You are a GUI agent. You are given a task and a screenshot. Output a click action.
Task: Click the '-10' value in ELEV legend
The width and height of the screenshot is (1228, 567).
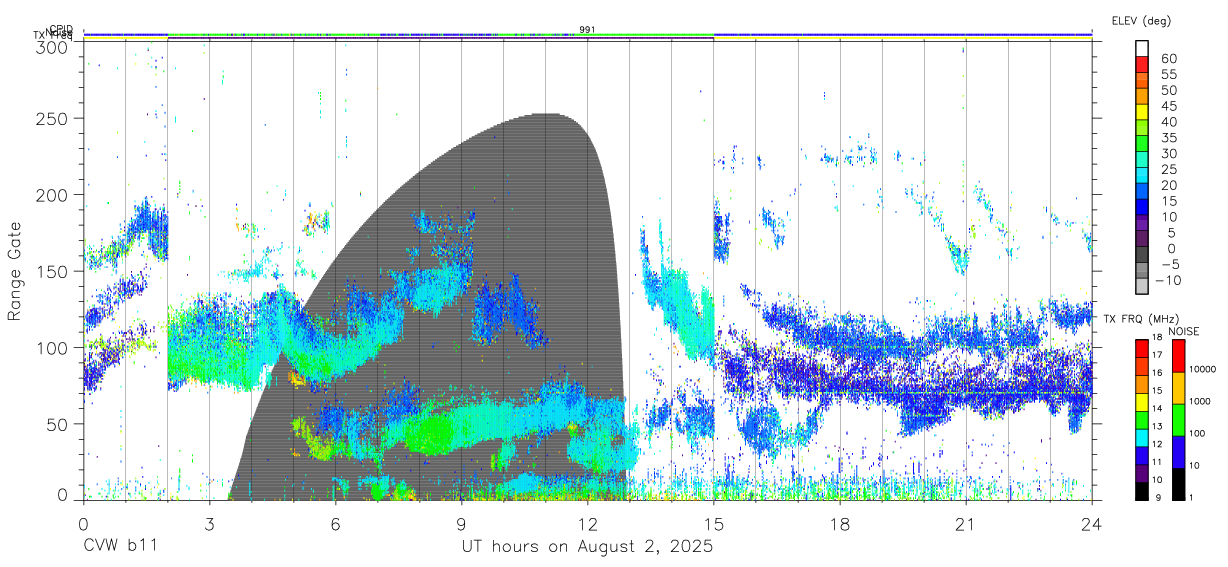(1166, 279)
